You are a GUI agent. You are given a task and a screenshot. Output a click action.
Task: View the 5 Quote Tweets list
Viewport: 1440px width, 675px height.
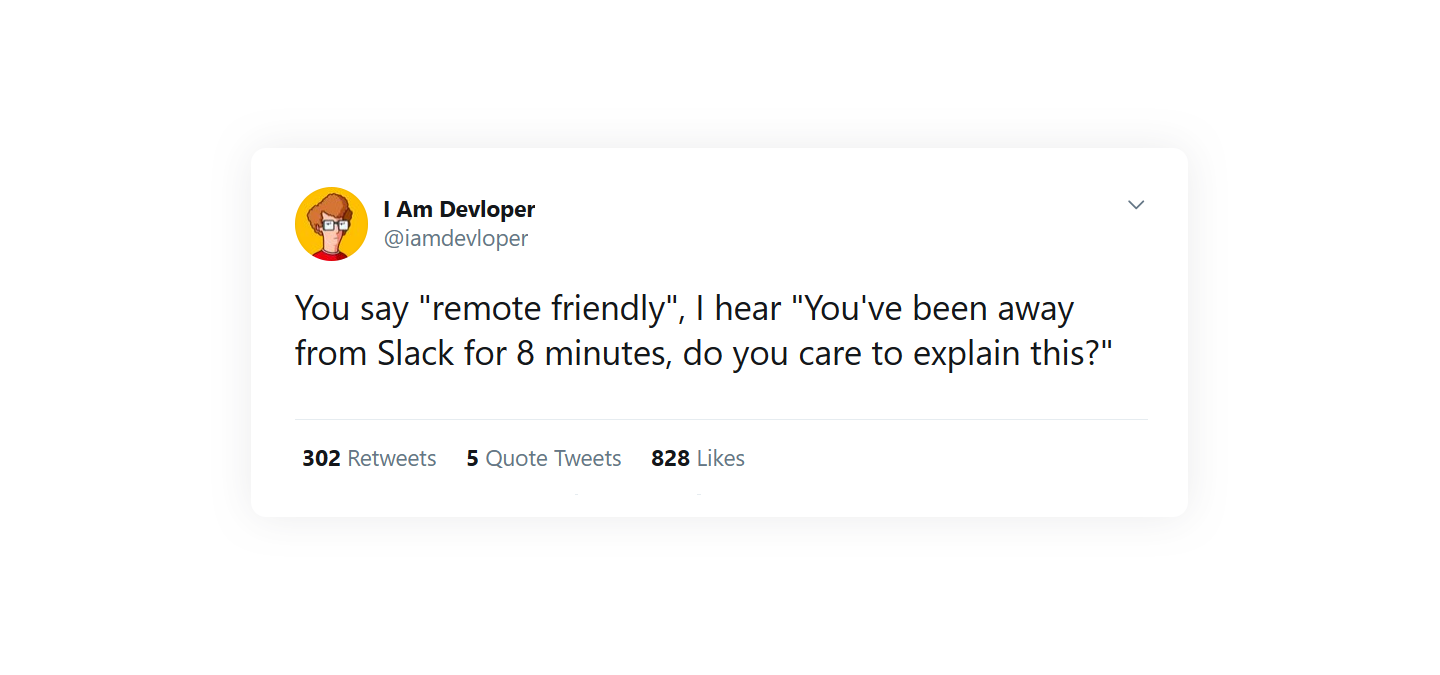tap(544, 458)
